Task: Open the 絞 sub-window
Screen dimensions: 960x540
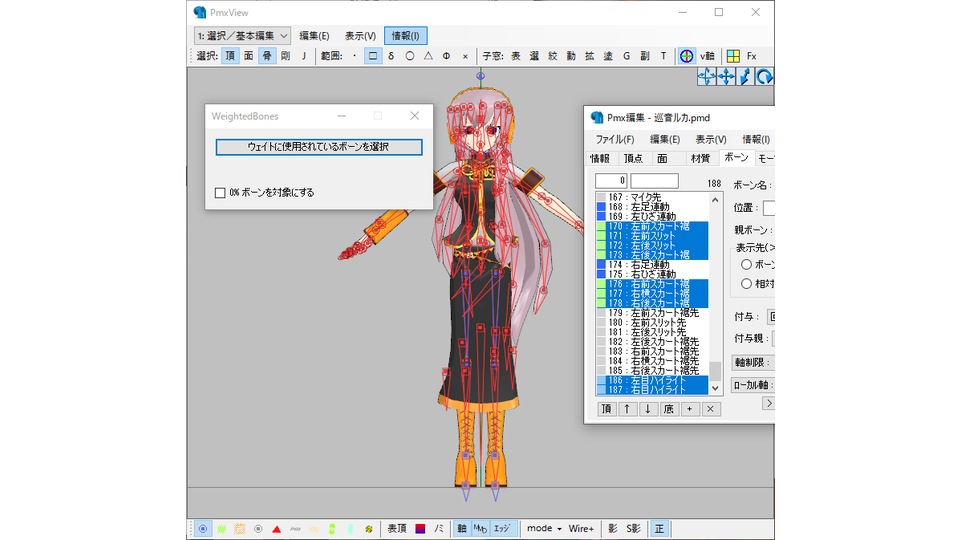Action: 553,56
